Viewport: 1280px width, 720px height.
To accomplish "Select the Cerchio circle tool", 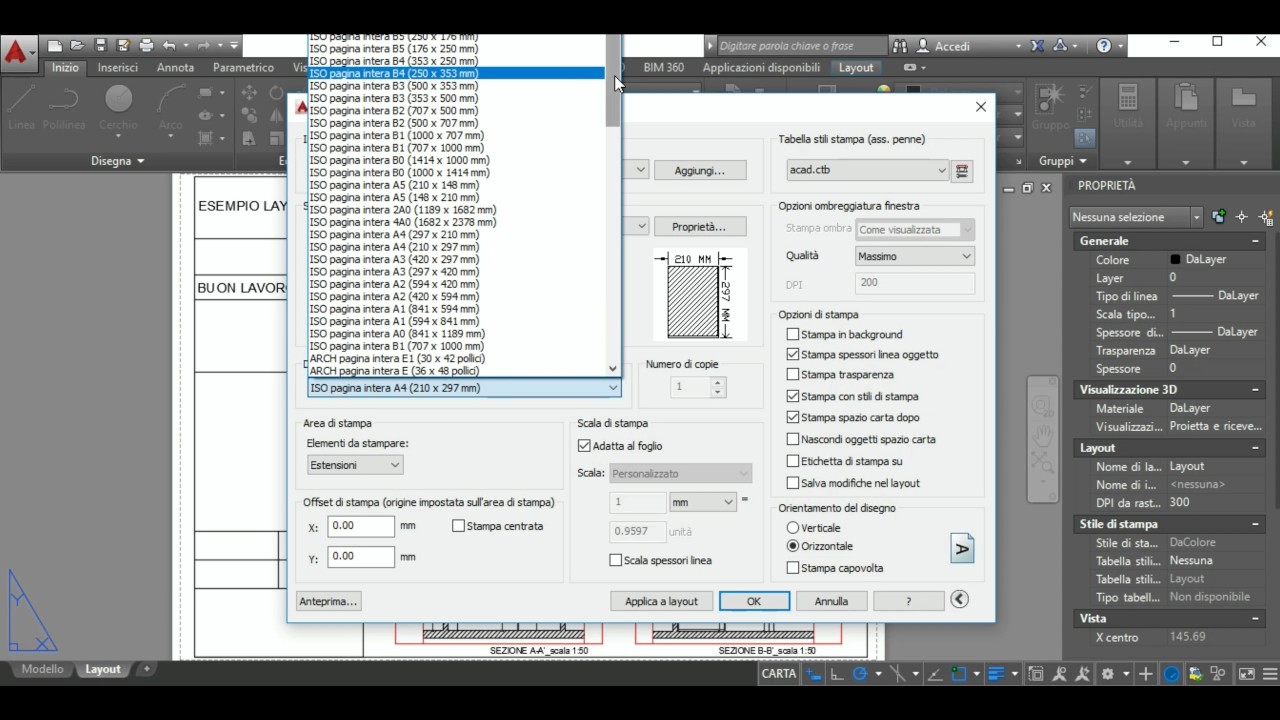I will [118, 108].
